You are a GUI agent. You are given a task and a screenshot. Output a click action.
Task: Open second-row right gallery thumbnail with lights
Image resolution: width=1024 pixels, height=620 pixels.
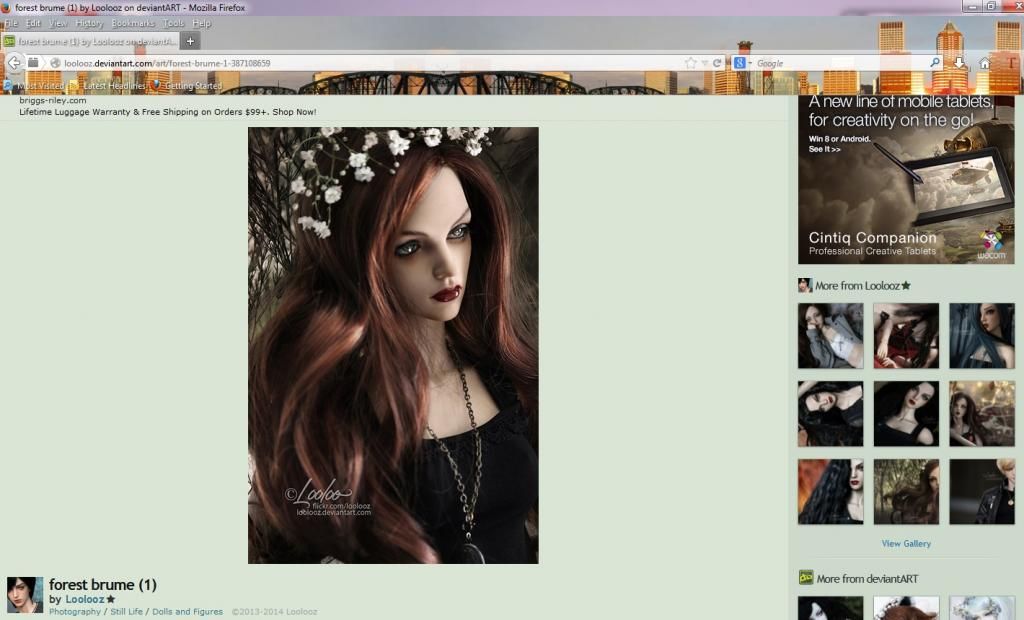982,414
